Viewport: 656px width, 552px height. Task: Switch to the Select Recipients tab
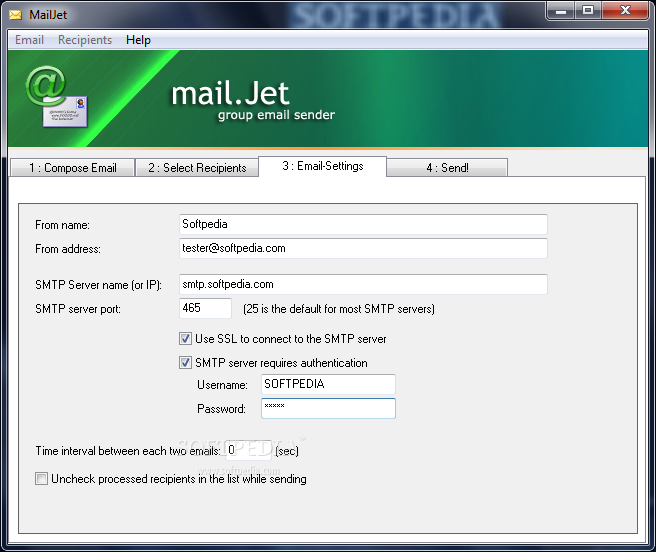tap(197, 168)
